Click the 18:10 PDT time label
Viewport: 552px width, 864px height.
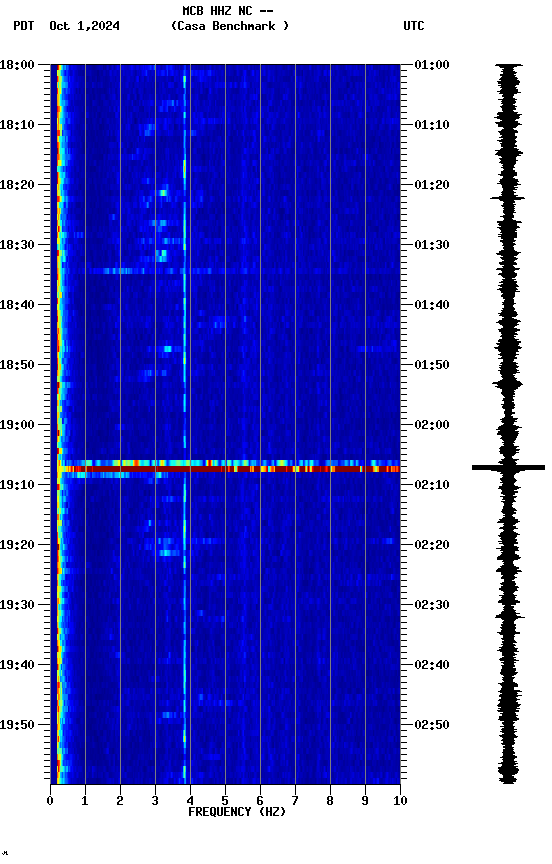pyautogui.click(x=17, y=125)
